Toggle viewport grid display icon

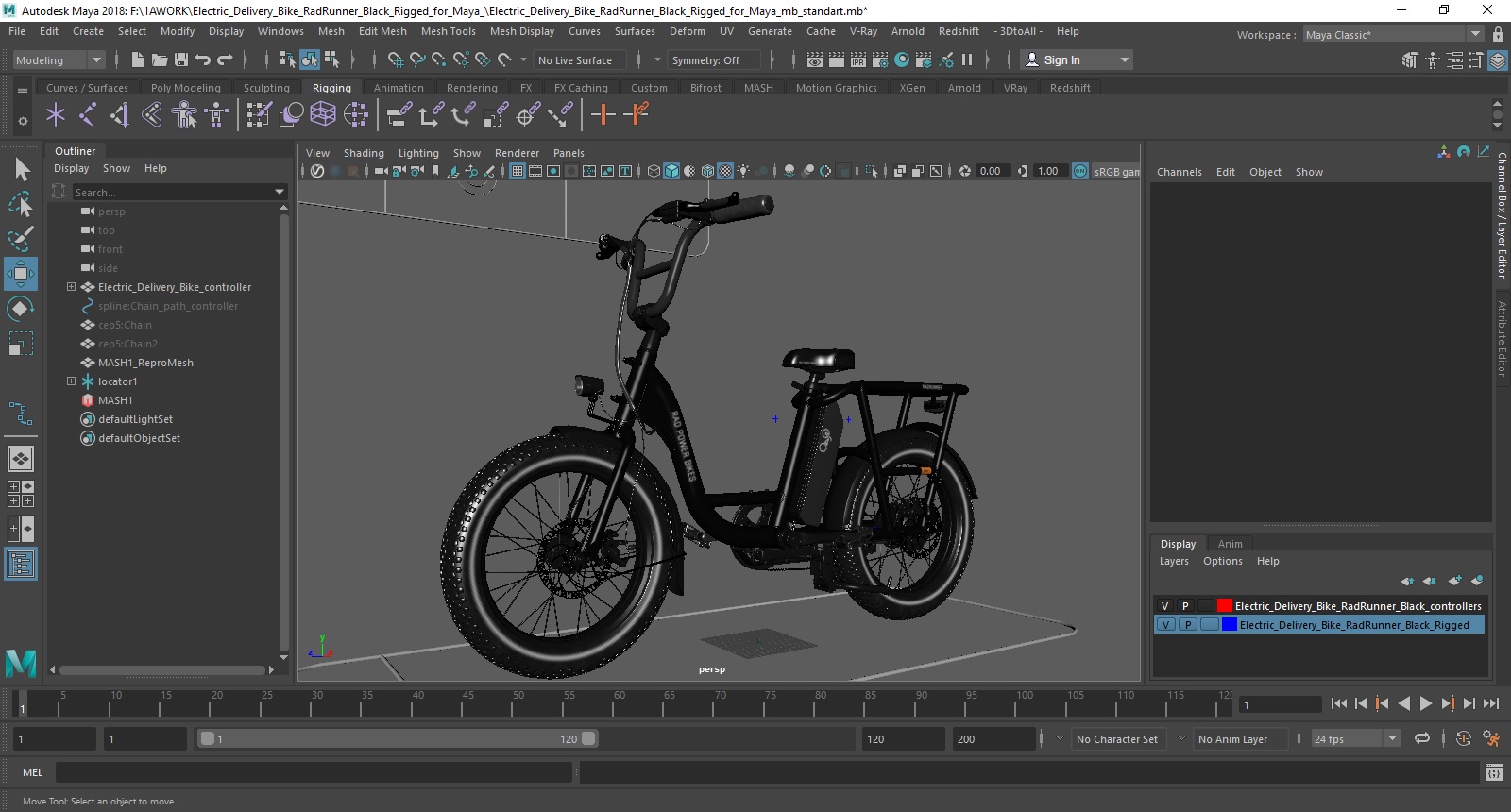coord(518,171)
